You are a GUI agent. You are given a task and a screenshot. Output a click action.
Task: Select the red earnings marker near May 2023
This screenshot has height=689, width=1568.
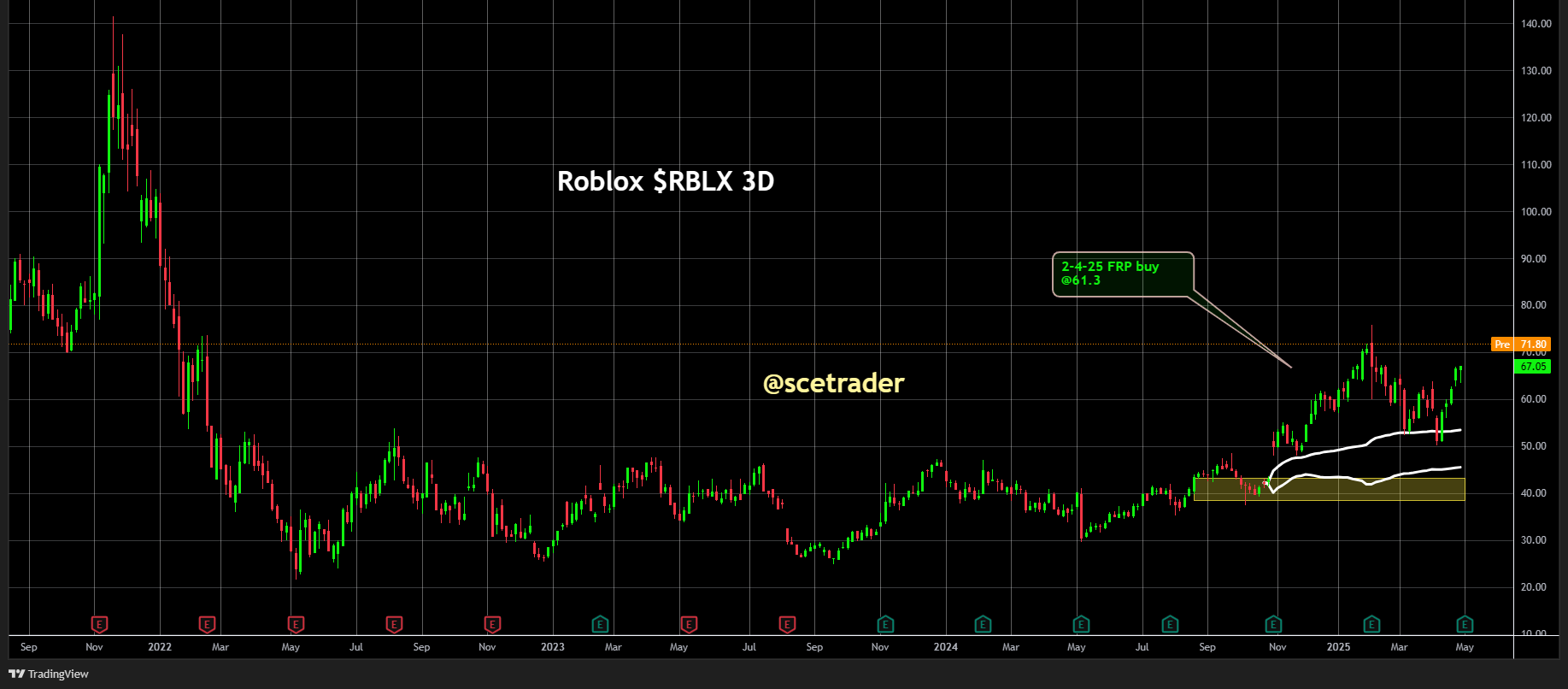(x=689, y=624)
